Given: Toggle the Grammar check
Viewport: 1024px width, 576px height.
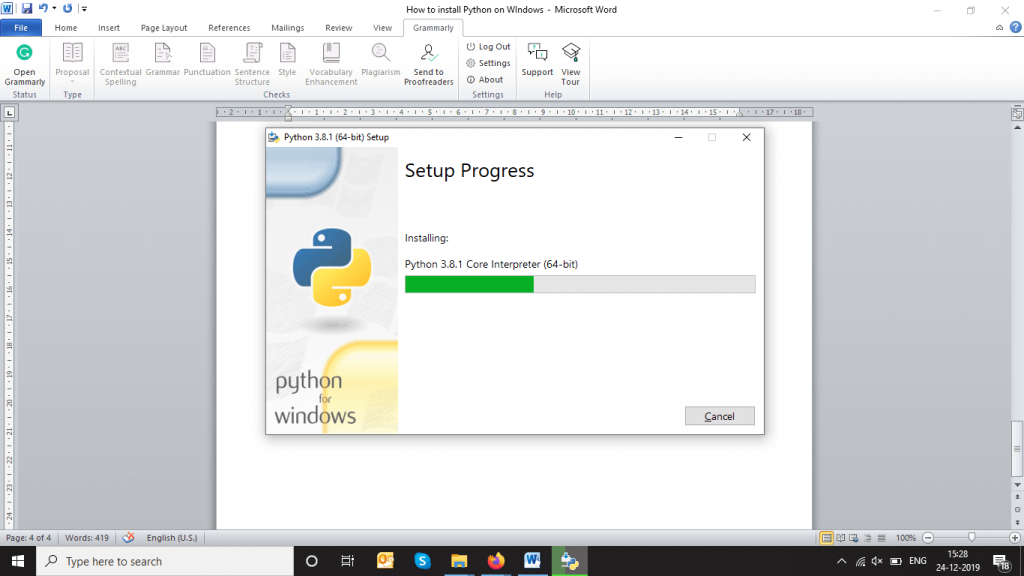Looking at the screenshot, I should click(x=163, y=60).
